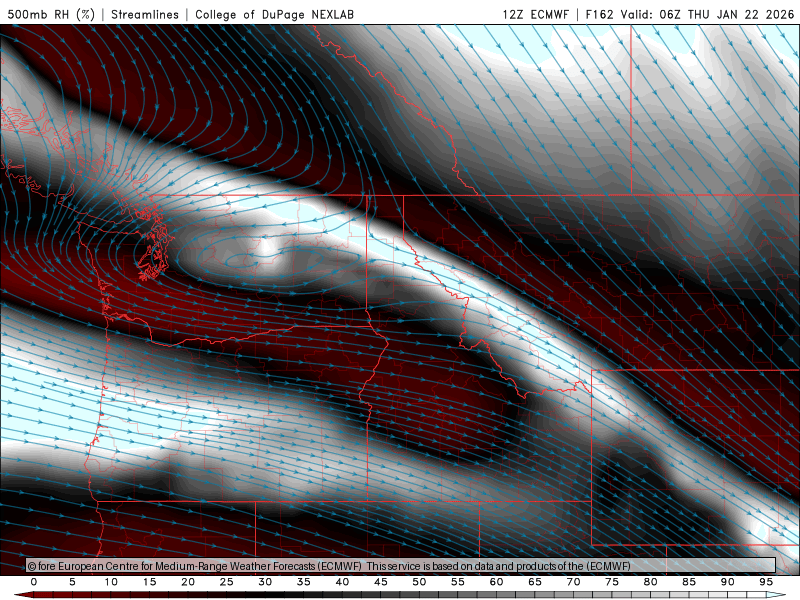
Task: Click the colorbar label "65"
Action: (x=535, y=582)
